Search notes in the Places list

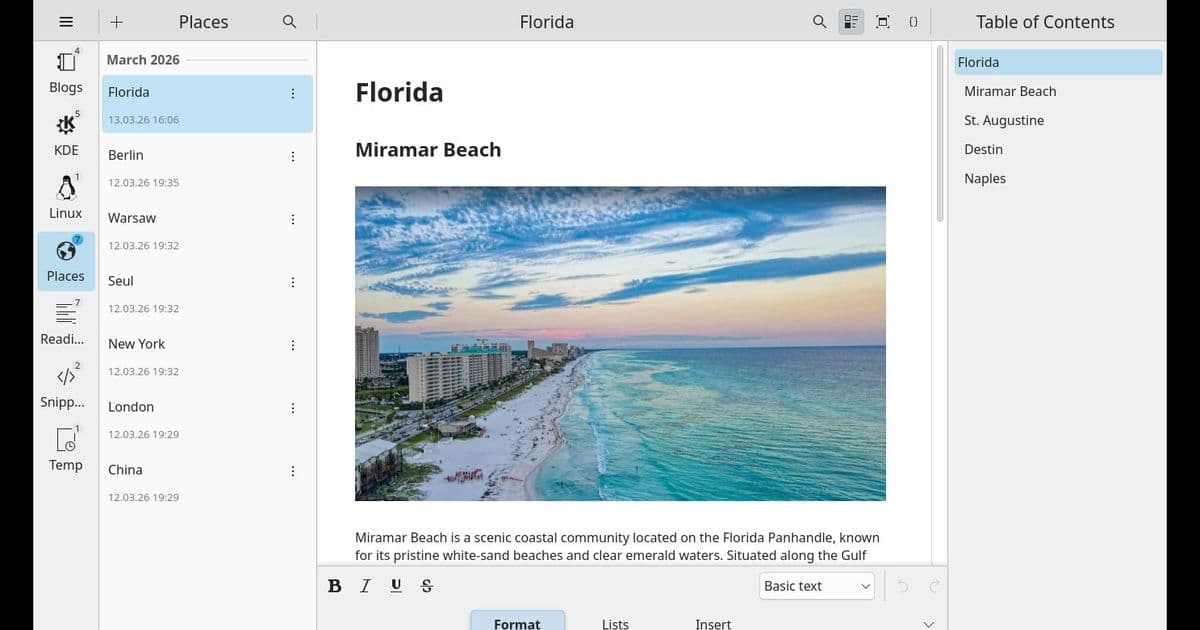(x=289, y=21)
